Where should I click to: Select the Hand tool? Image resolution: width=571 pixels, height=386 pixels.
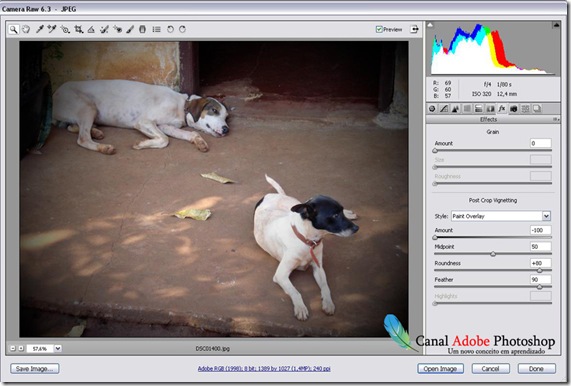click(x=26, y=29)
